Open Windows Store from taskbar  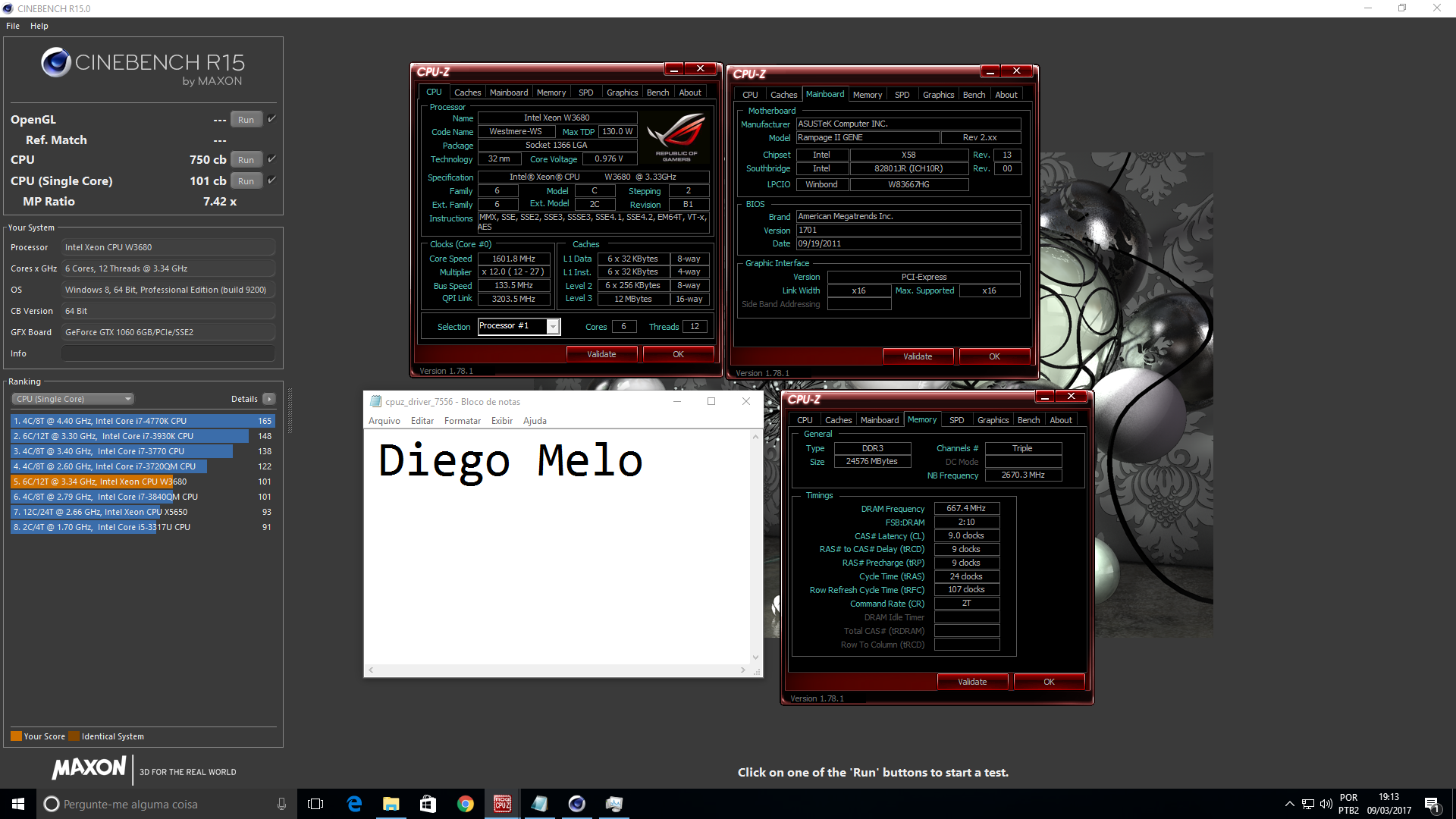coord(428,804)
